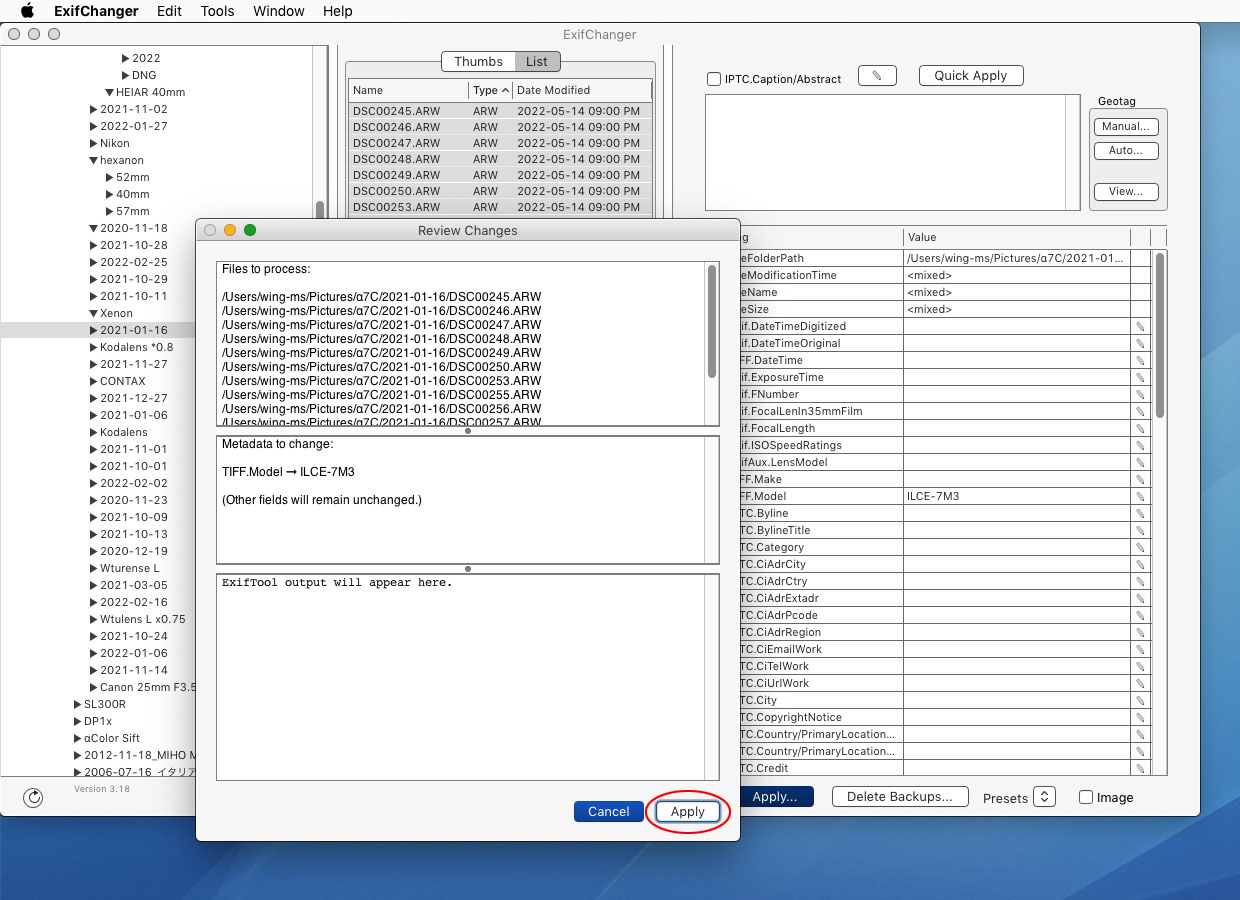Viewport: 1240px width, 900px height.
Task: Click the edit pencil for the TIFF Model row
Action: coord(1139,496)
